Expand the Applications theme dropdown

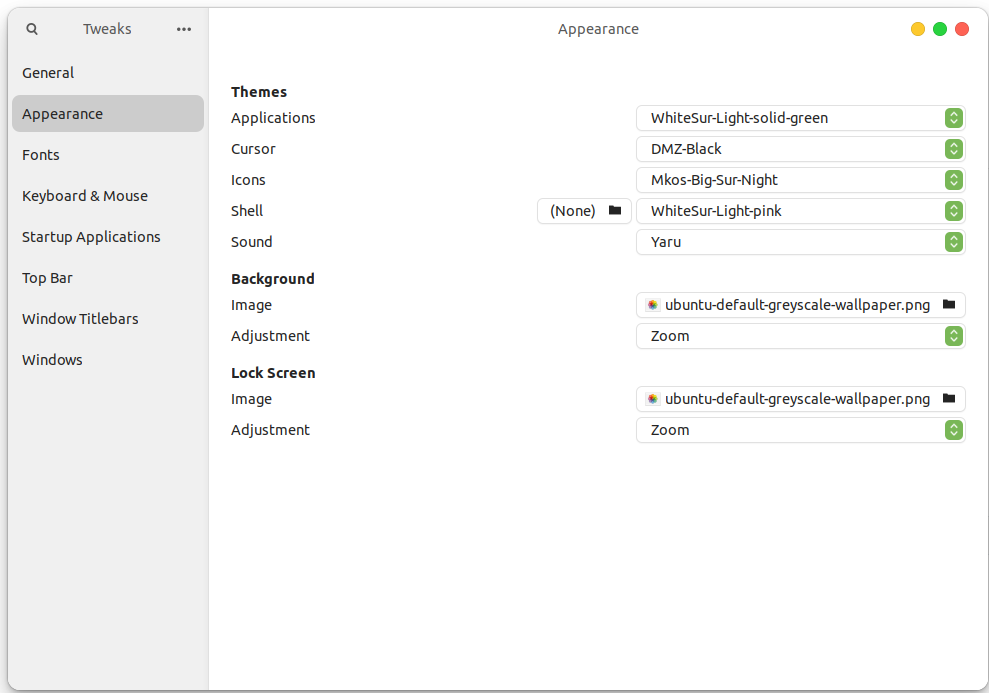click(x=800, y=118)
